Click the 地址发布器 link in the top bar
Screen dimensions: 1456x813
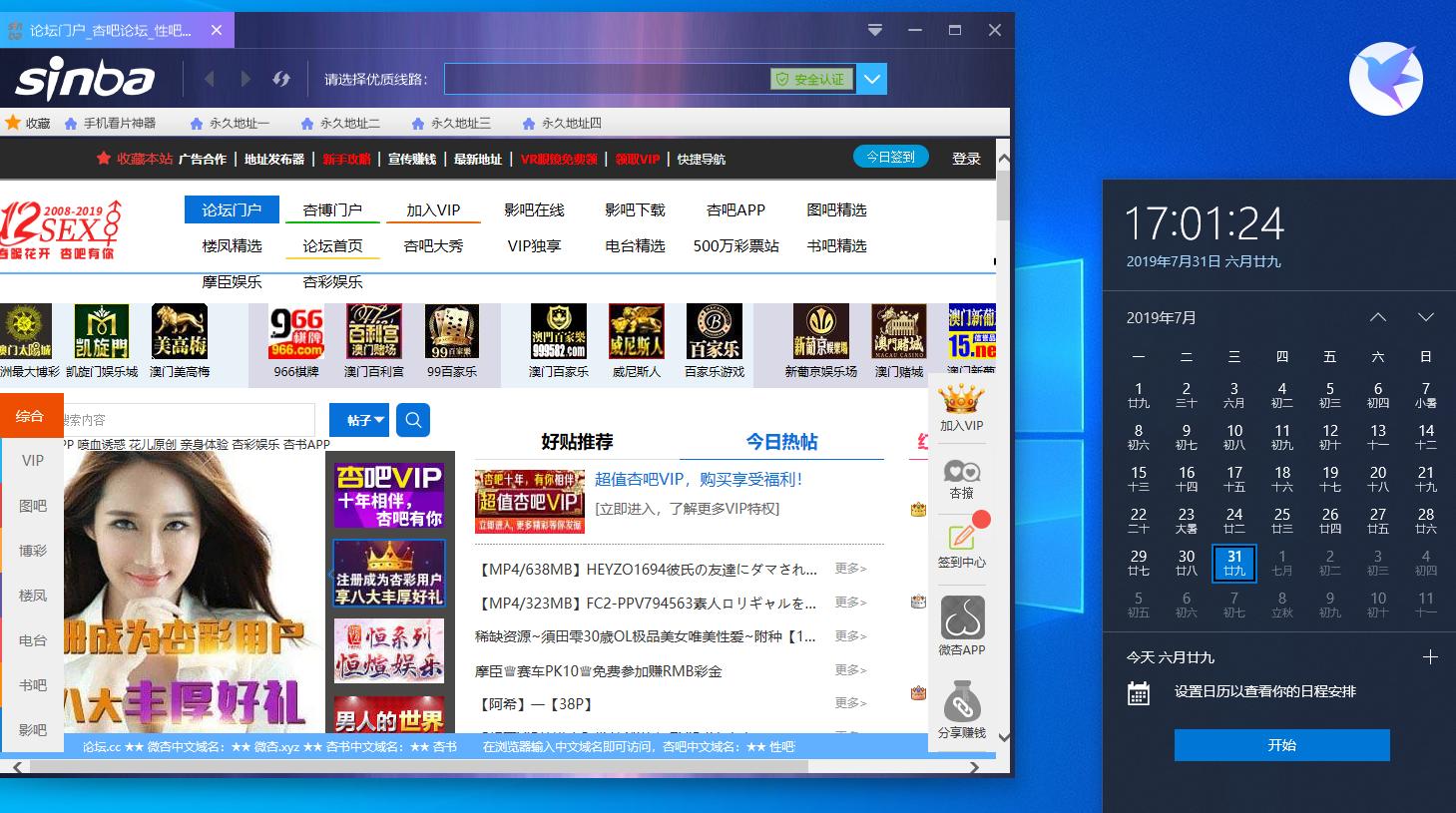(274, 159)
